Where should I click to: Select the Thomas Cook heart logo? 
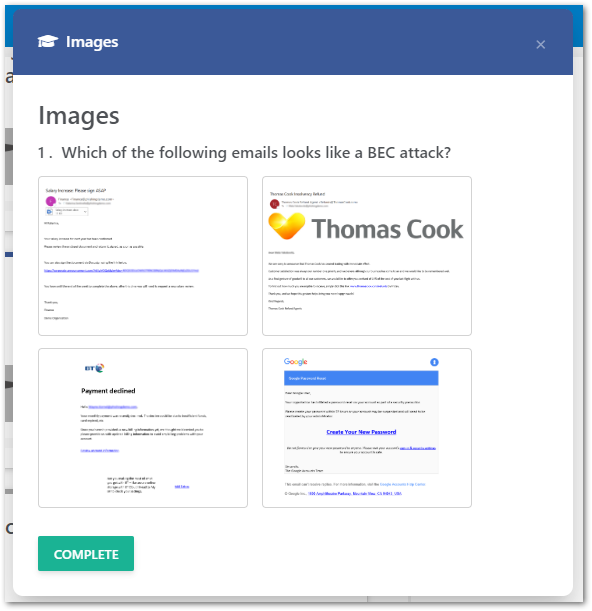[x=287, y=226]
